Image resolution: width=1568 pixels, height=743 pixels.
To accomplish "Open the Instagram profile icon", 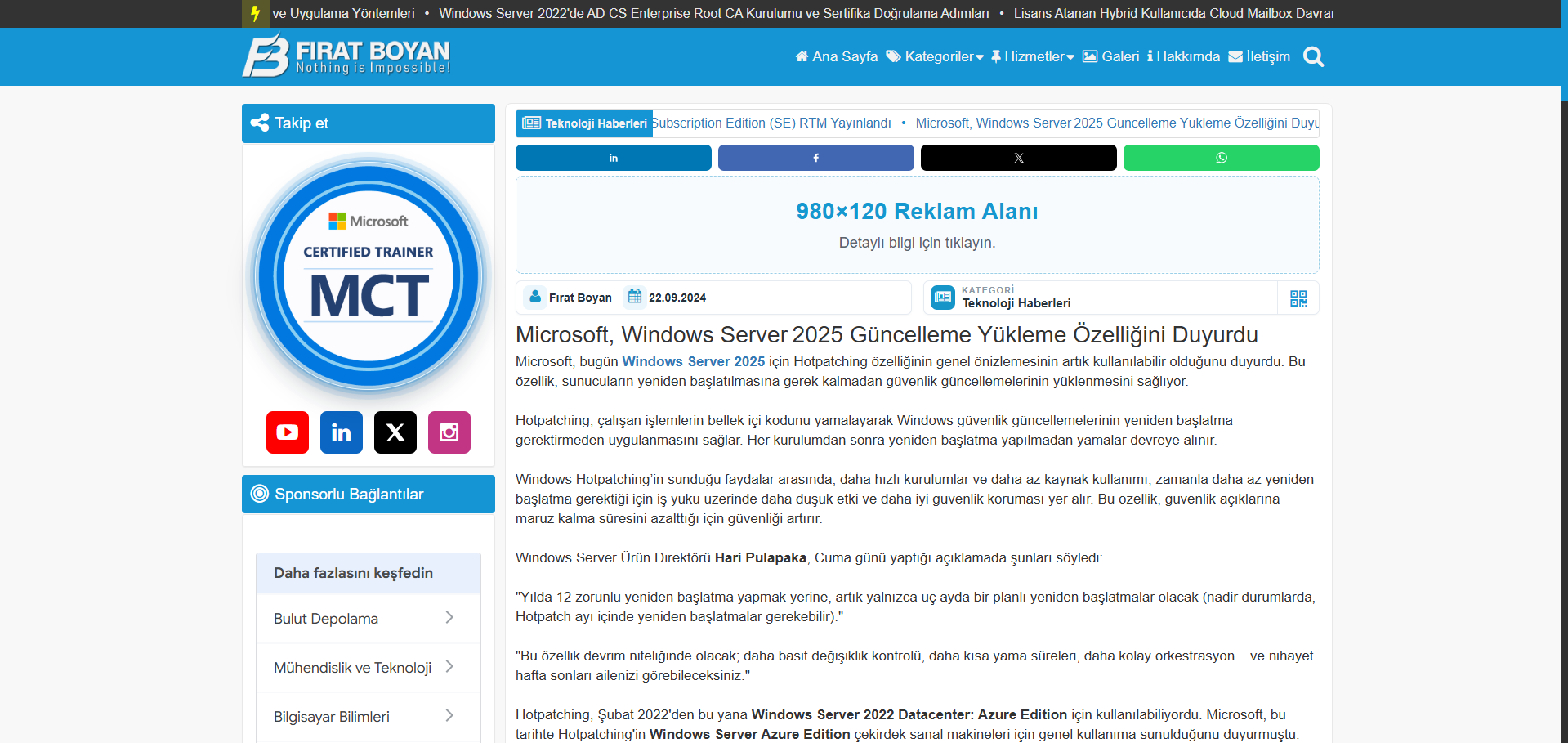I will (449, 432).
